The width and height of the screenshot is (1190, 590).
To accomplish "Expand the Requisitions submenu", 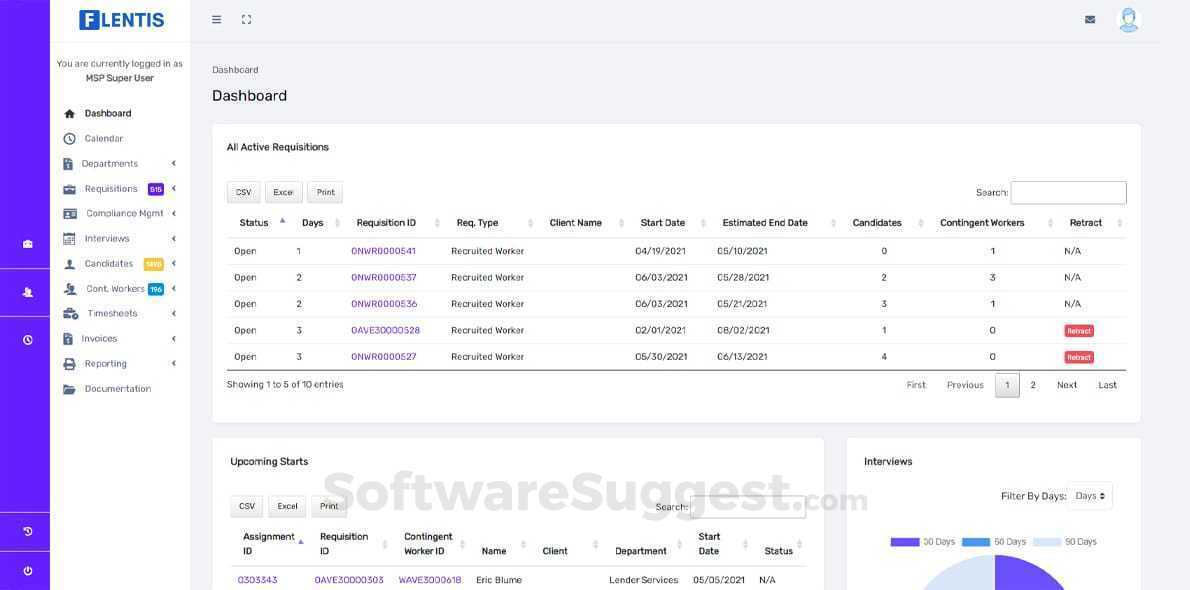I will click(x=119, y=188).
